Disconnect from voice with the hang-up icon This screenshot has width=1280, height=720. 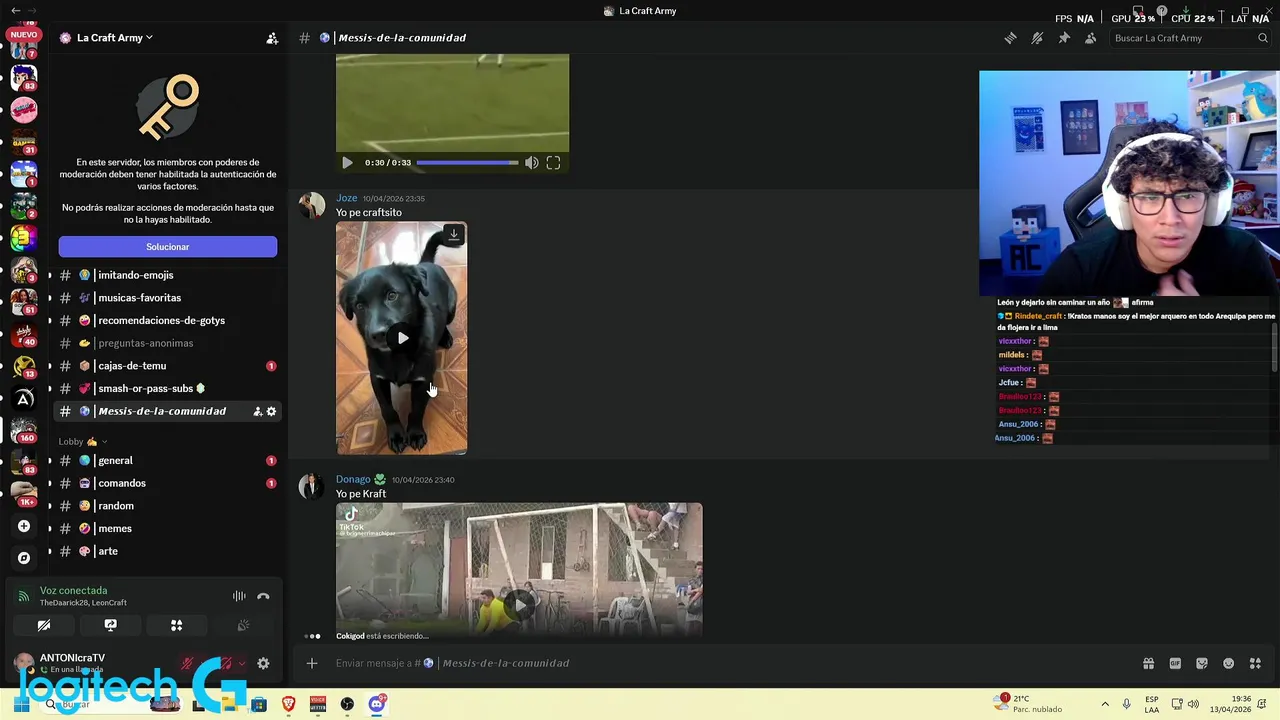coord(263,596)
